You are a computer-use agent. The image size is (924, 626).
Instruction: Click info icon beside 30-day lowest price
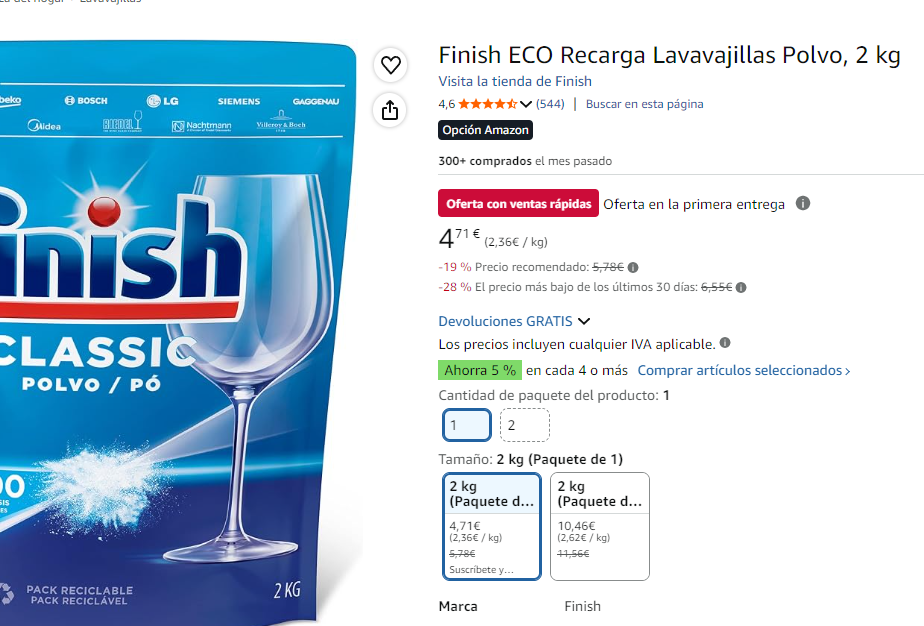point(741,288)
